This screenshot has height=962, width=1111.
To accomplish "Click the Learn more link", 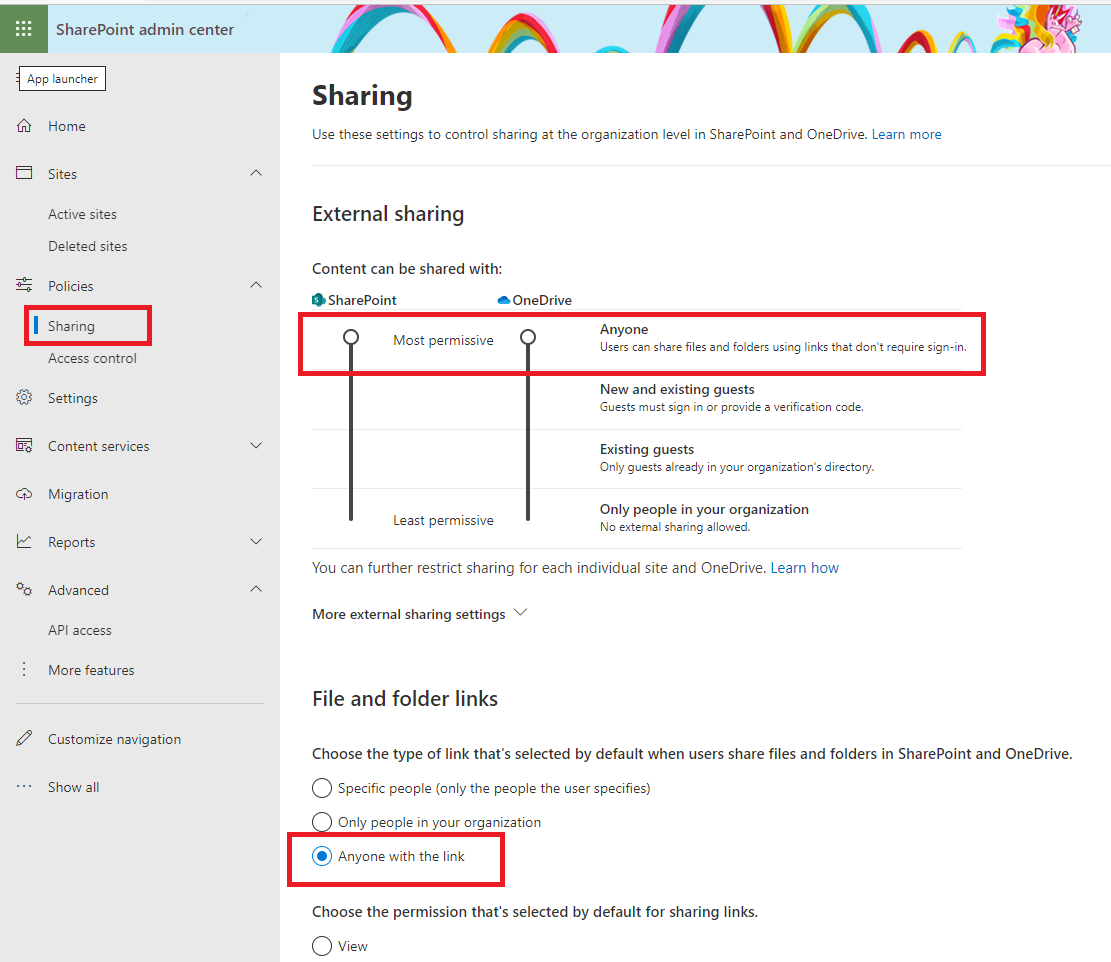I will (x=906, y=135).
